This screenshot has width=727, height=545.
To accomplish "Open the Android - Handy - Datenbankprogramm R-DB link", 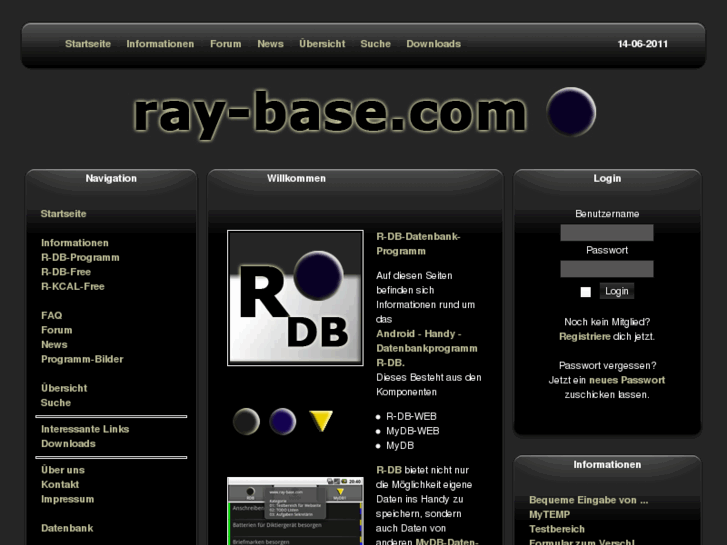I will click(x=427, y=348).
